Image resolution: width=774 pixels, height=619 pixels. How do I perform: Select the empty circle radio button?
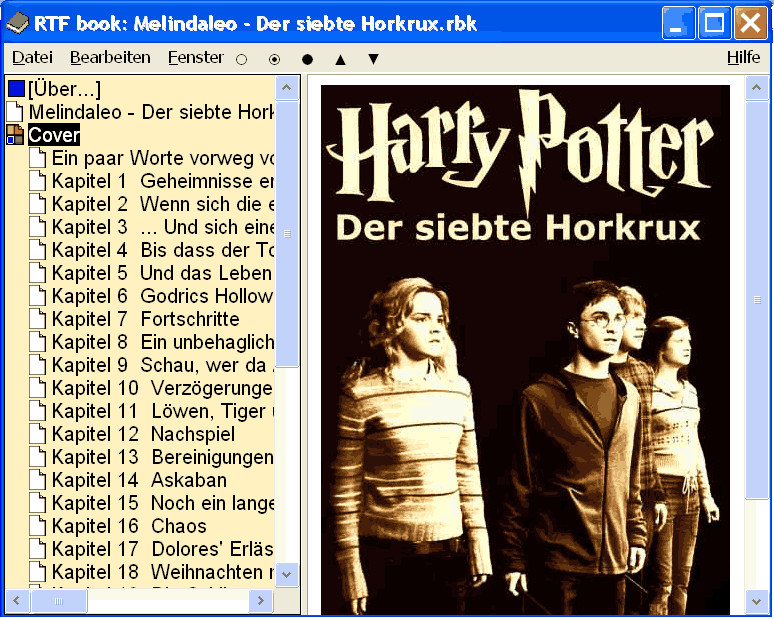click(x=241, y=60)
